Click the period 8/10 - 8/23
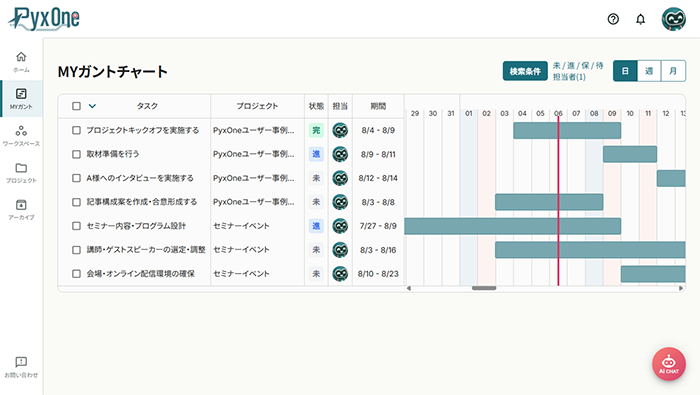This screenshot has width=700, height=395. [378, 274]
